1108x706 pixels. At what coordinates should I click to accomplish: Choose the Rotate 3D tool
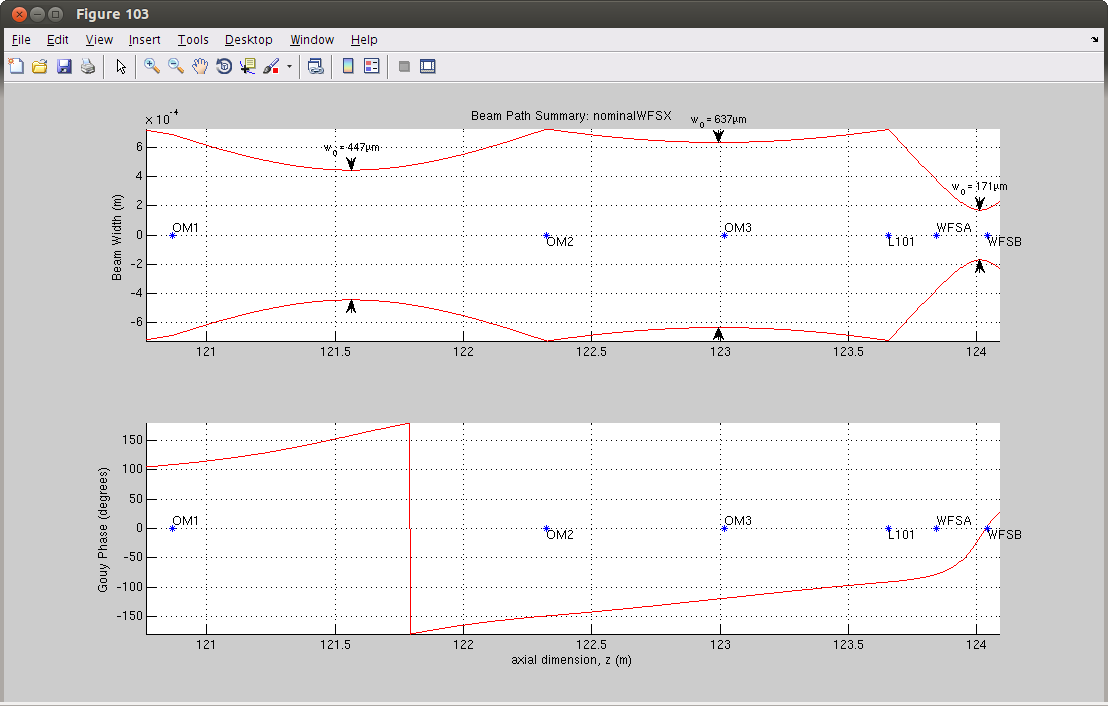[224, 66]
